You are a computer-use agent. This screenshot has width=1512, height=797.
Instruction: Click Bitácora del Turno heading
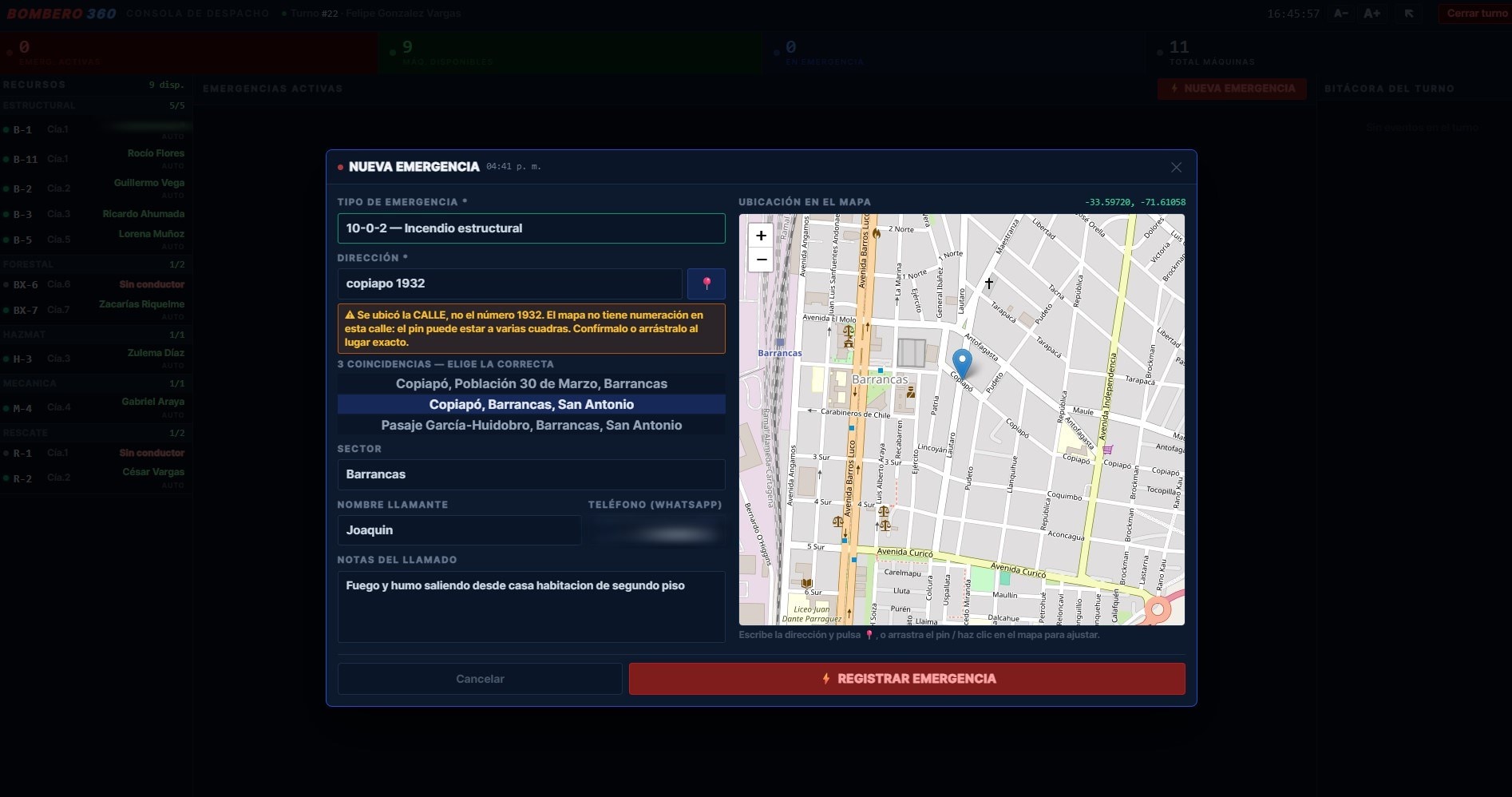(x=1389, y=89)
